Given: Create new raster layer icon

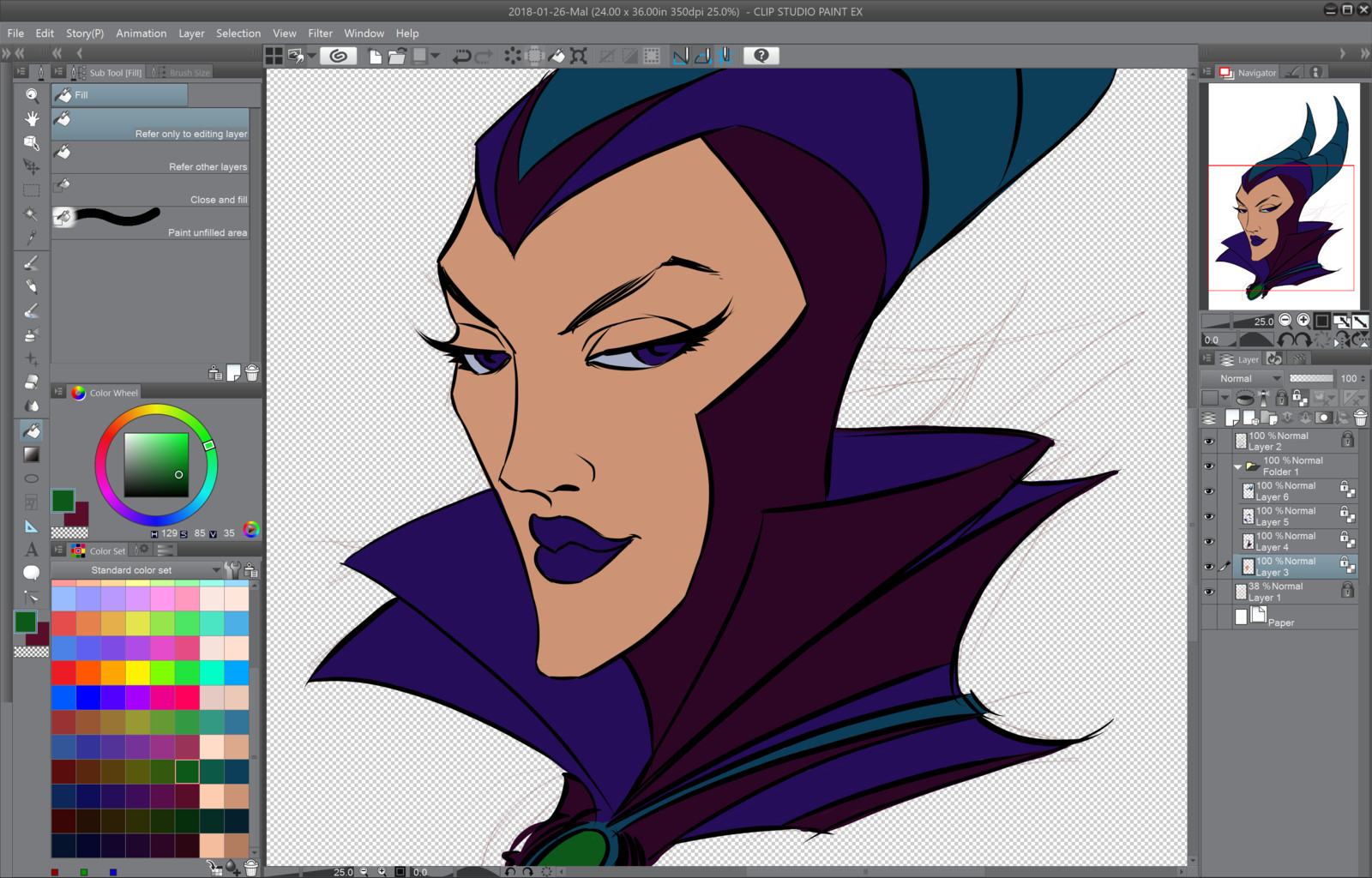Looking at the screenshot, I should (x=1232, y=418).
